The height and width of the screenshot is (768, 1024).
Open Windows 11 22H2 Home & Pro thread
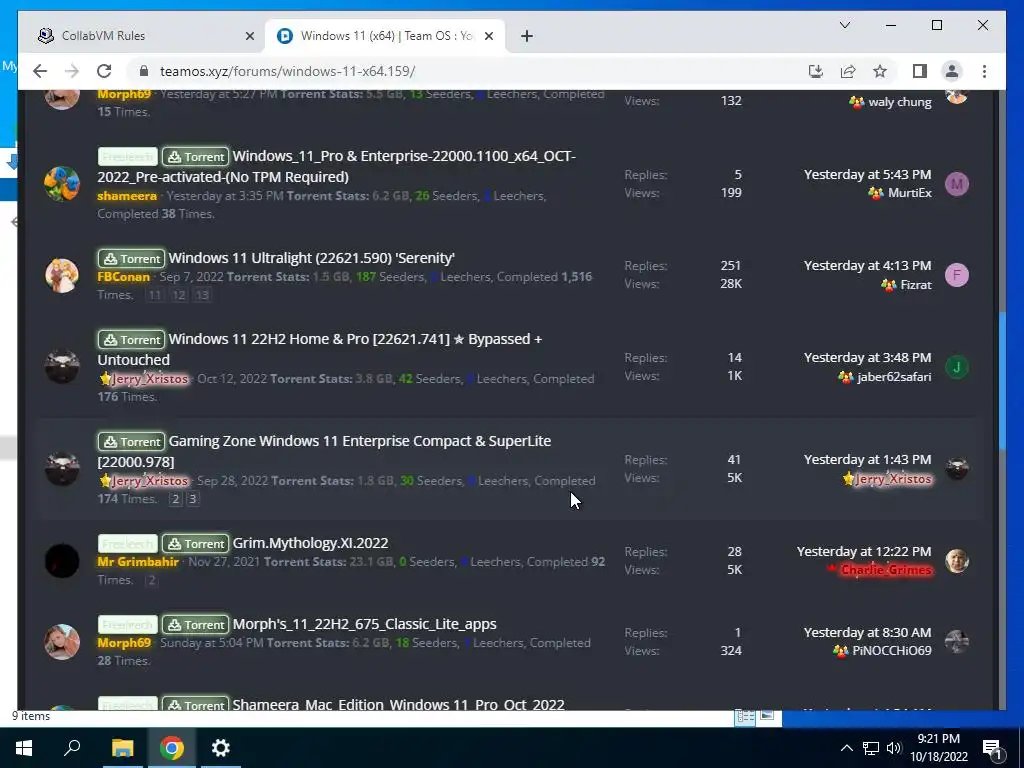320,349
